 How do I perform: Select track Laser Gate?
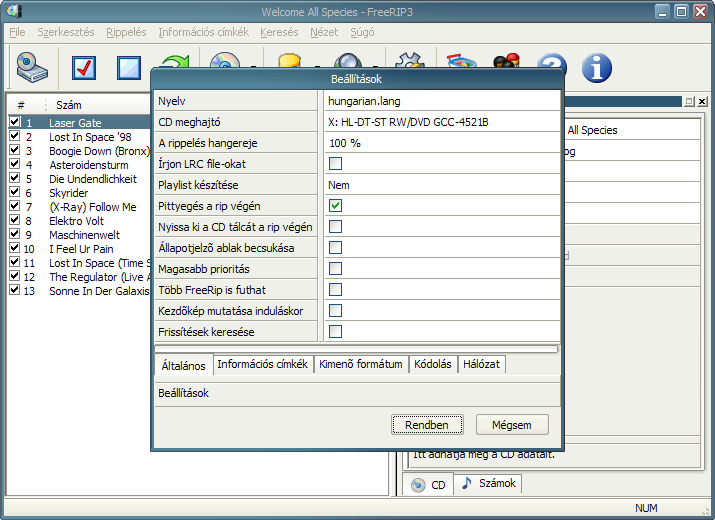coord(75,123)
